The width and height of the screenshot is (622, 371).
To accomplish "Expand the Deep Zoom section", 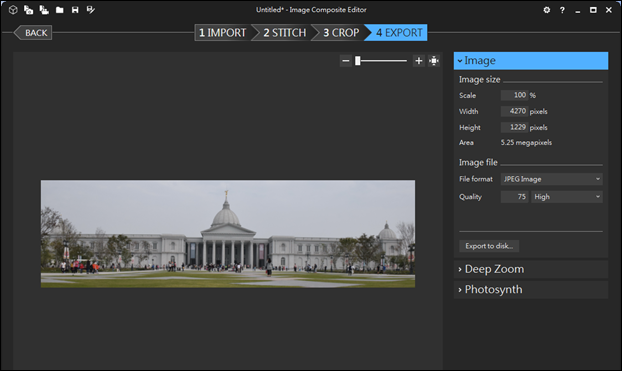I will [531, 269].
